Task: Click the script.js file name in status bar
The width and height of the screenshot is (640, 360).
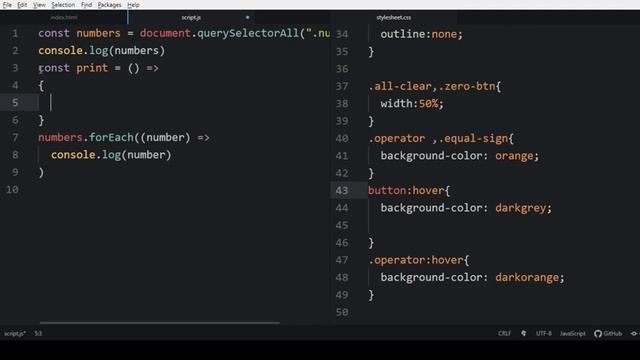Action: 15,333
